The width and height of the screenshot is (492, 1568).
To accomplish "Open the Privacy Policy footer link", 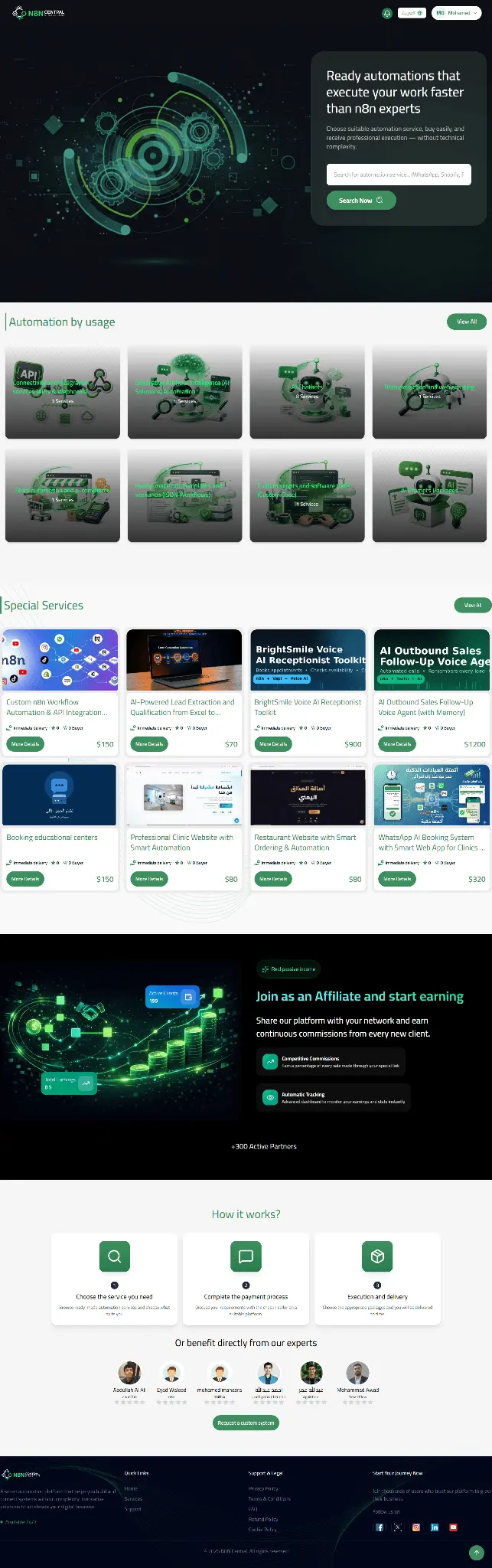I will point(263,1488).
